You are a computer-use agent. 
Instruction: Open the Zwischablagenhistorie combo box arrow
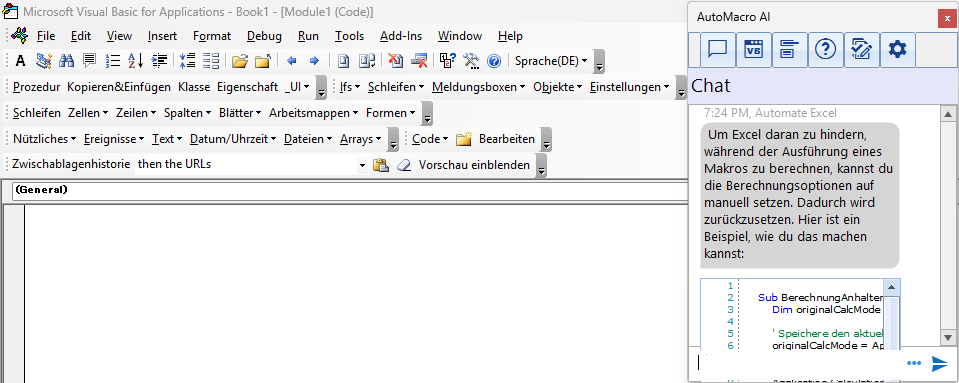[x=361, y=165]
